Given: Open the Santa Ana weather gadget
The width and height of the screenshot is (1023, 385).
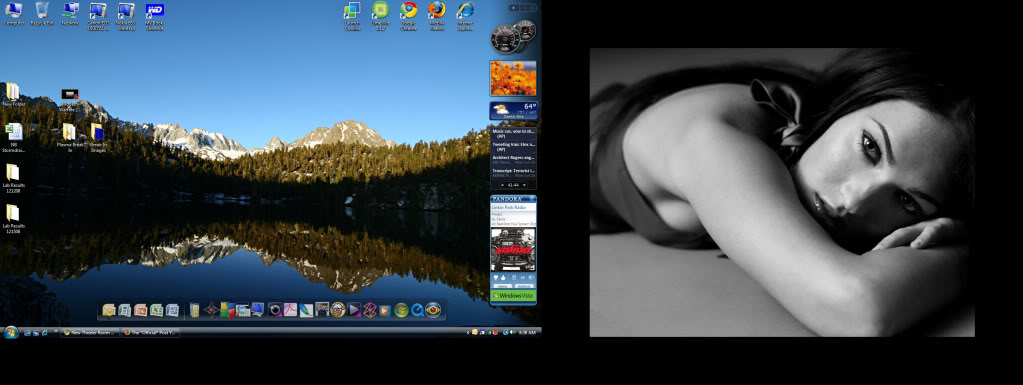Looking at the screenshot, I should pyautogui.click(x=513, y=110).
